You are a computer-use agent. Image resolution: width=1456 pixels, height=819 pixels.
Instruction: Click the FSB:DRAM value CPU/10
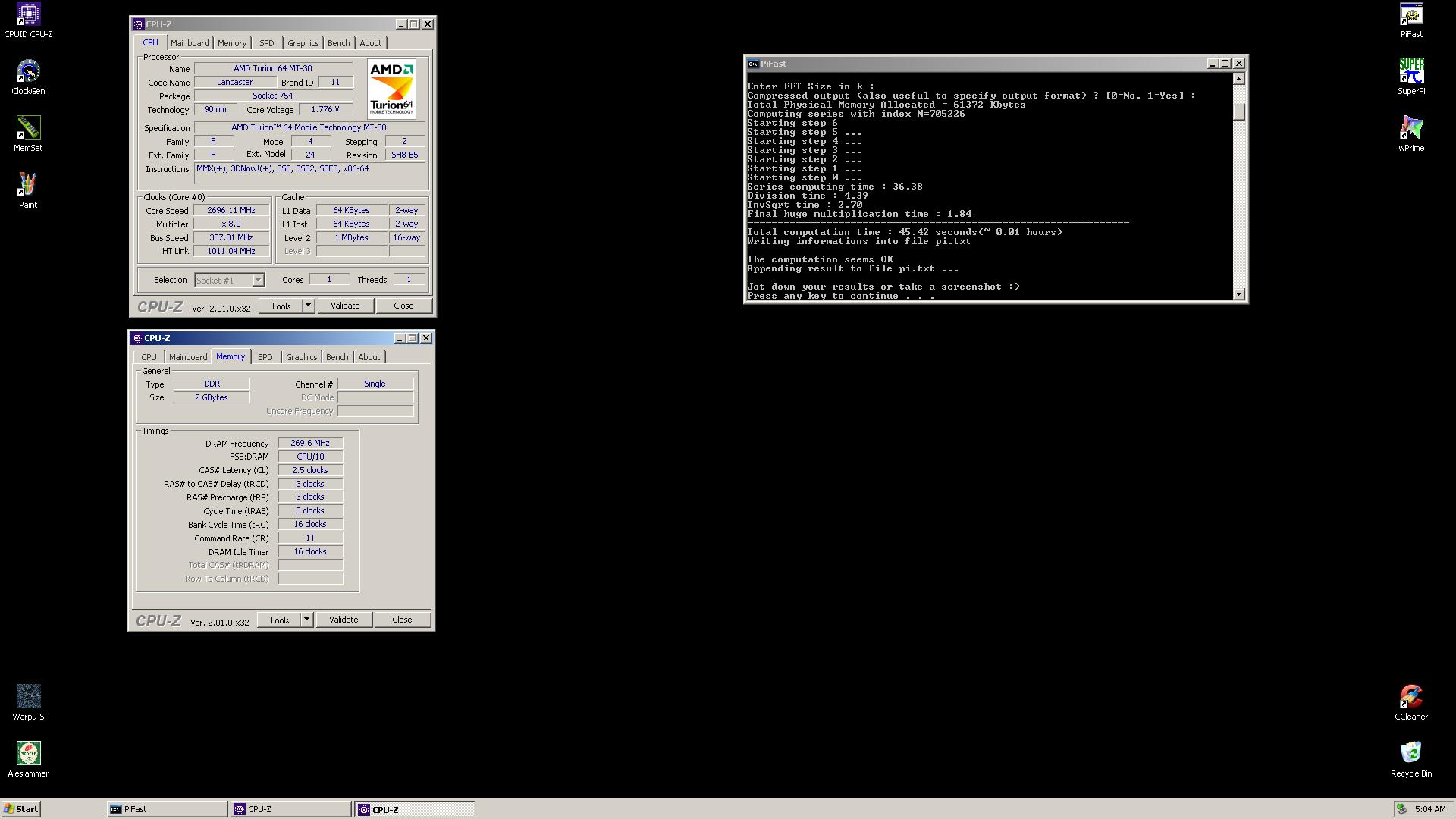(310, 457)
